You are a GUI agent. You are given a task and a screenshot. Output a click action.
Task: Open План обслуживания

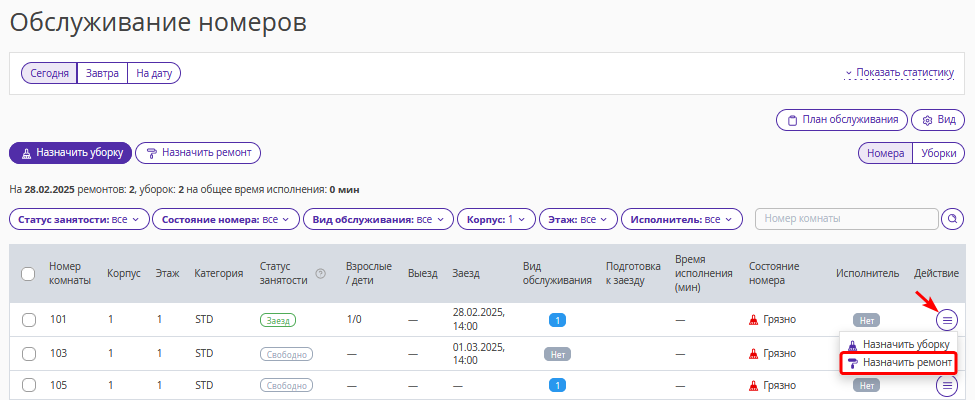pyautogui.click(x=842, y=120)
